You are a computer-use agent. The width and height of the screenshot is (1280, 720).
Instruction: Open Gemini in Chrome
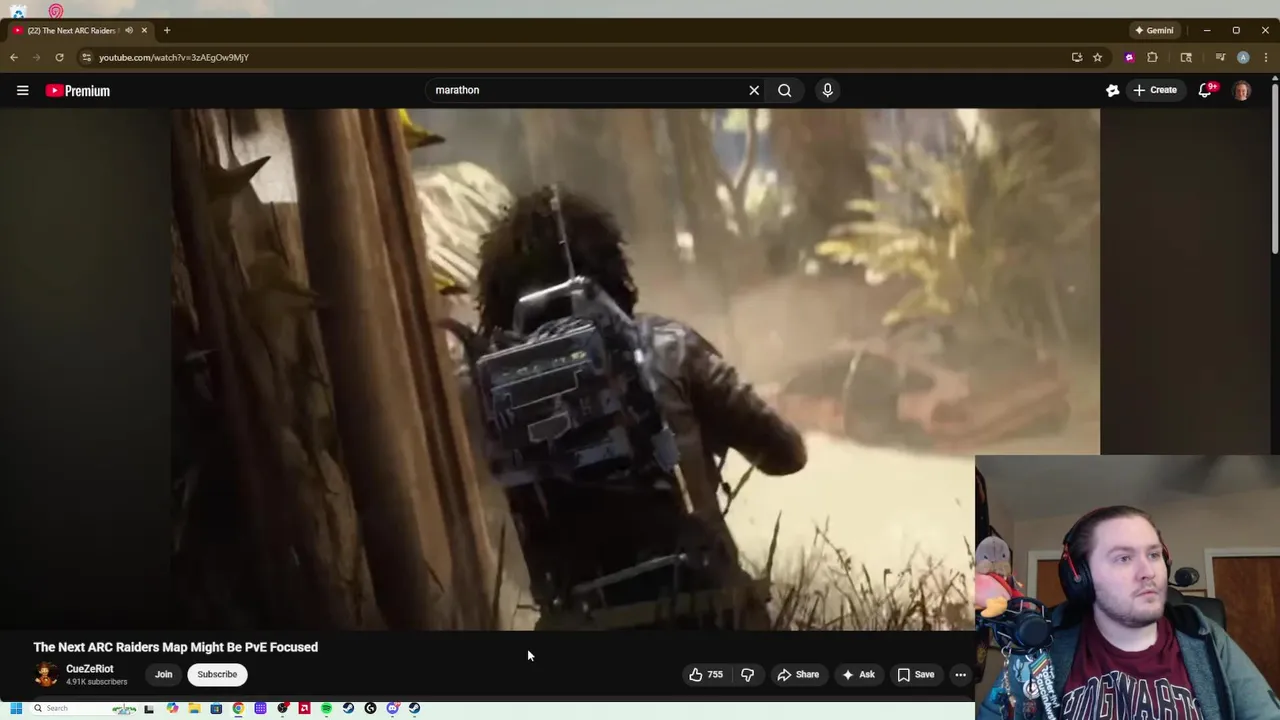click(x=1154, y=30)
